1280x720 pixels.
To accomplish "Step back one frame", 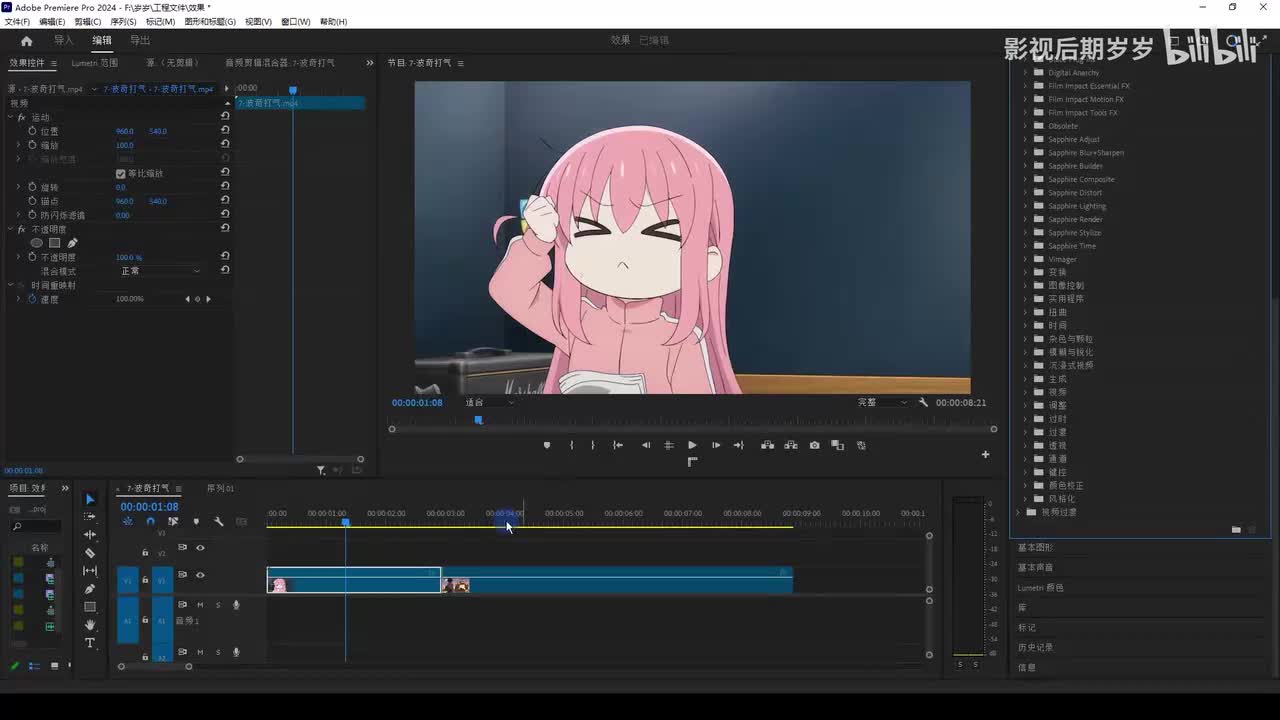I will pyautogui.click(x=646, y=445).
